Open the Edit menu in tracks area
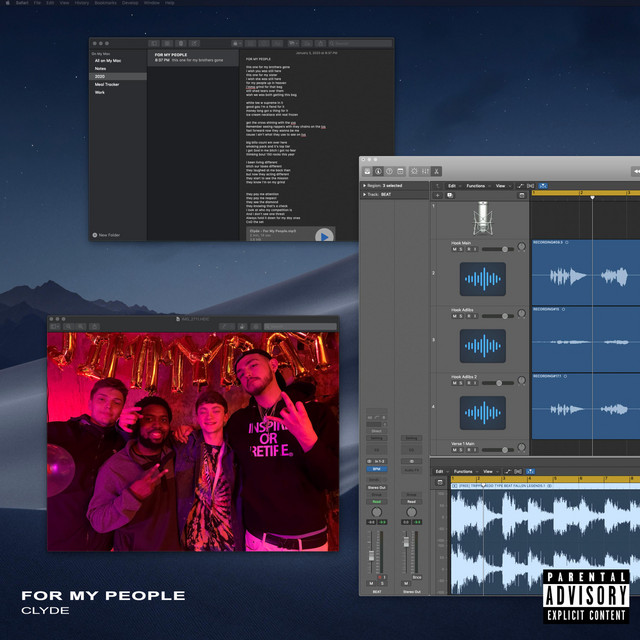Screen dimensions: 640x640 pyautogui.click(x=453, y=186)
